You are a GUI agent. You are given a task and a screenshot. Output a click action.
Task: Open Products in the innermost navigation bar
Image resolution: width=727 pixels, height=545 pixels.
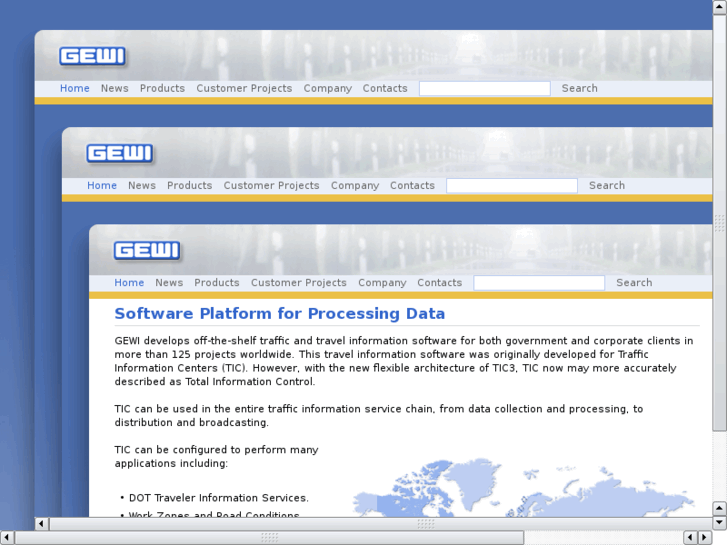click(x=217, y=282)
